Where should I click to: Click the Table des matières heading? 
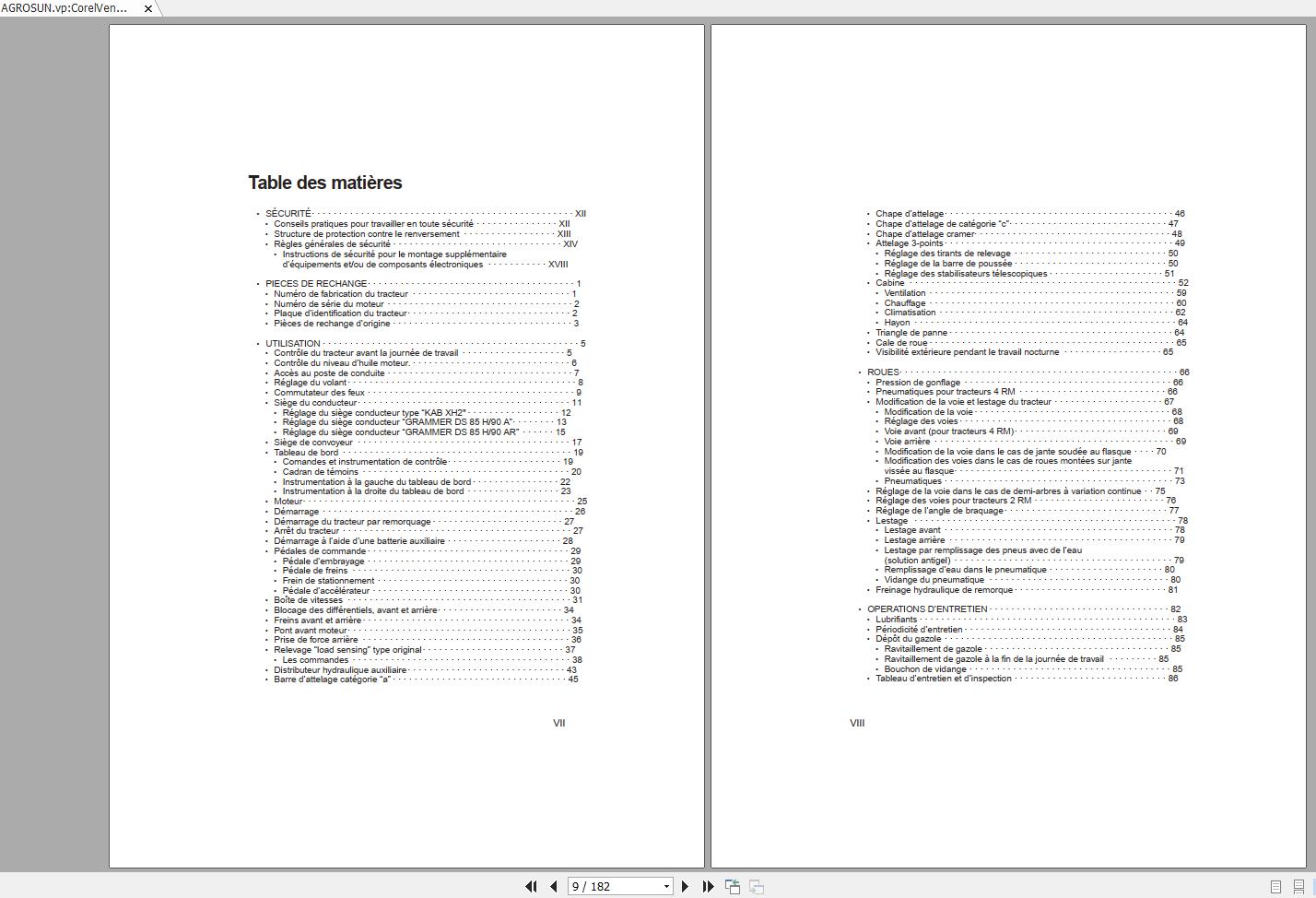click(324, 183)
